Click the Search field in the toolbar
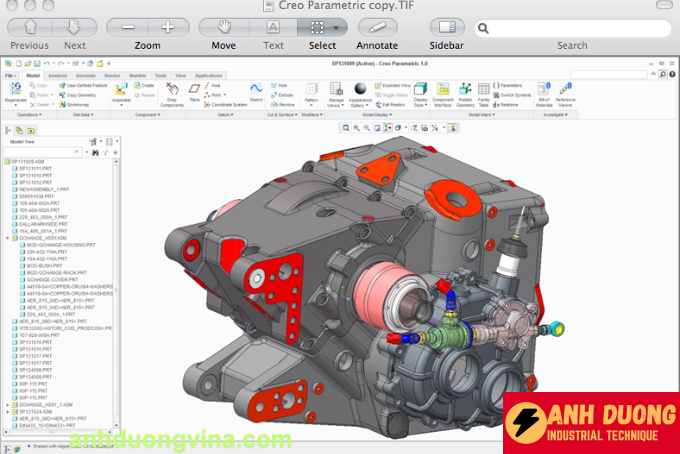The width and height of the screenshot is (680, 454). pos(572,28)
